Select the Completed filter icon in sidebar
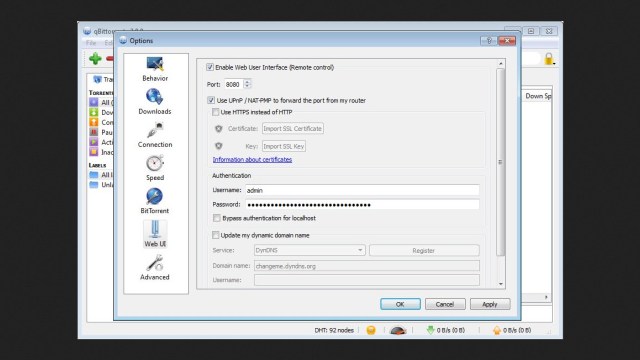Screen dimensions: 640x360 pos(94,122)
